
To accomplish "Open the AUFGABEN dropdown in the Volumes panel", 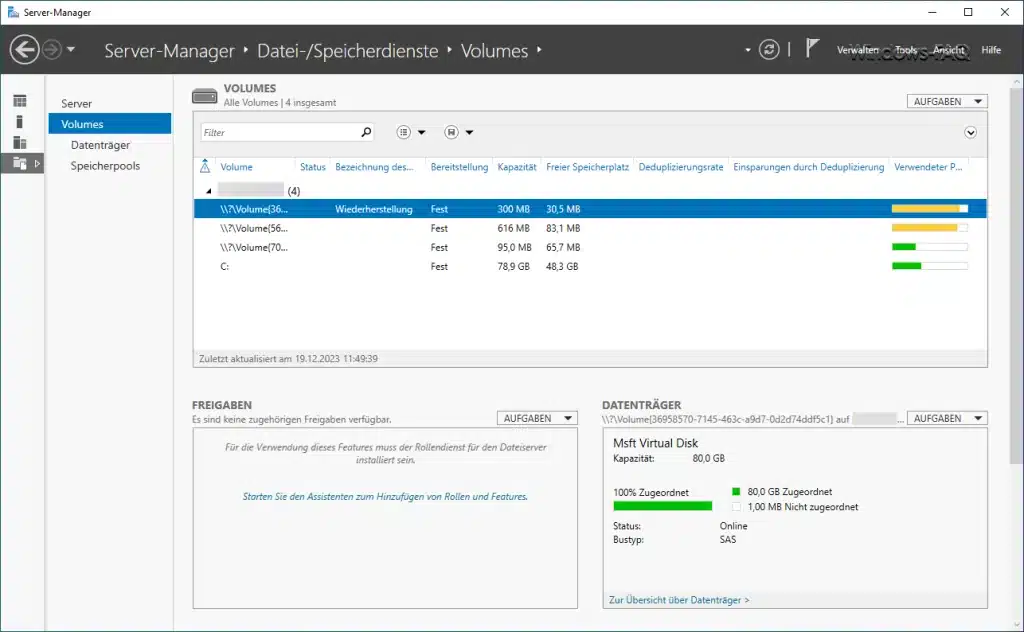I will [x=945, y=100].
